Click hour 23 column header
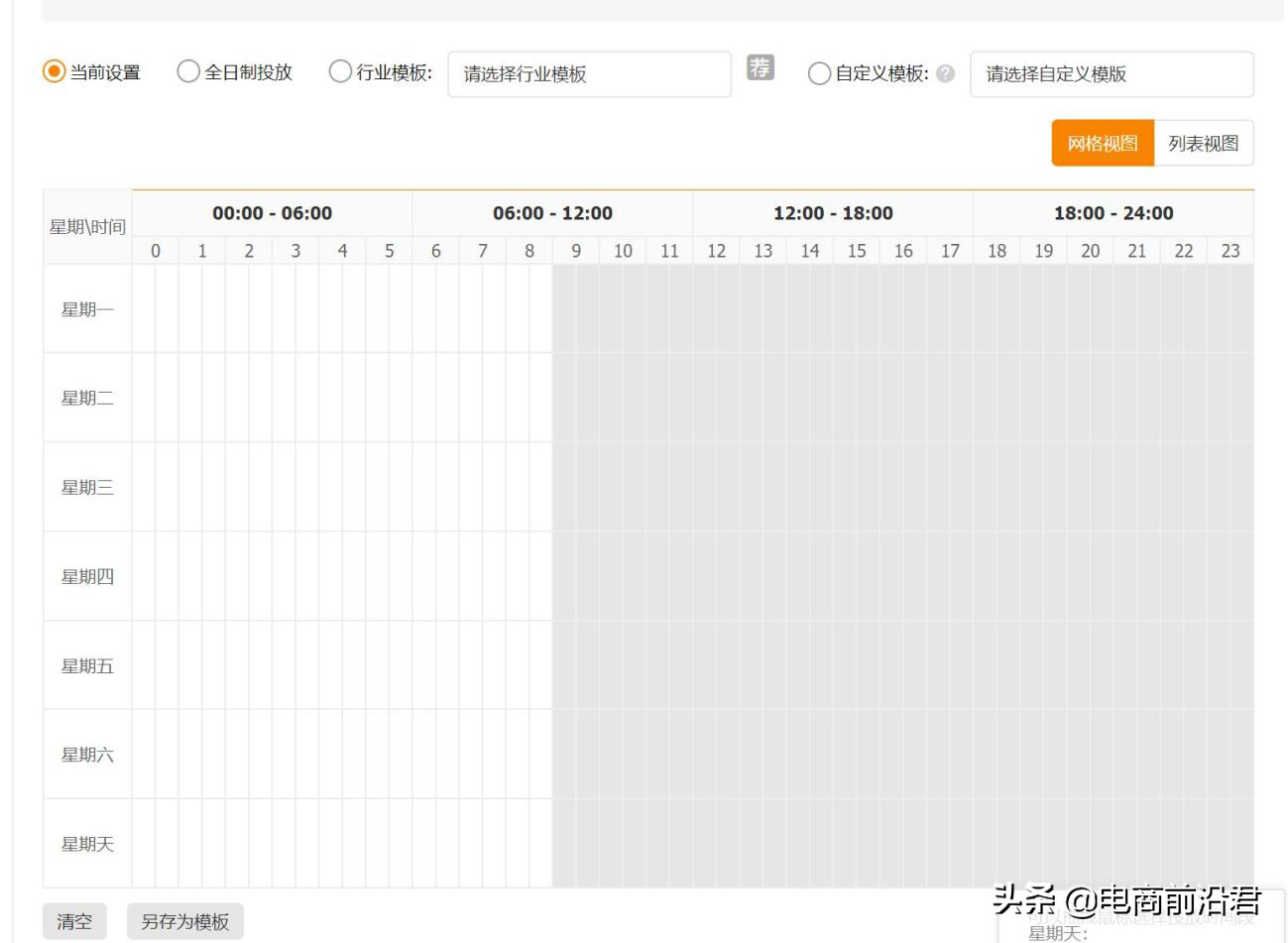 point(1230,251)
